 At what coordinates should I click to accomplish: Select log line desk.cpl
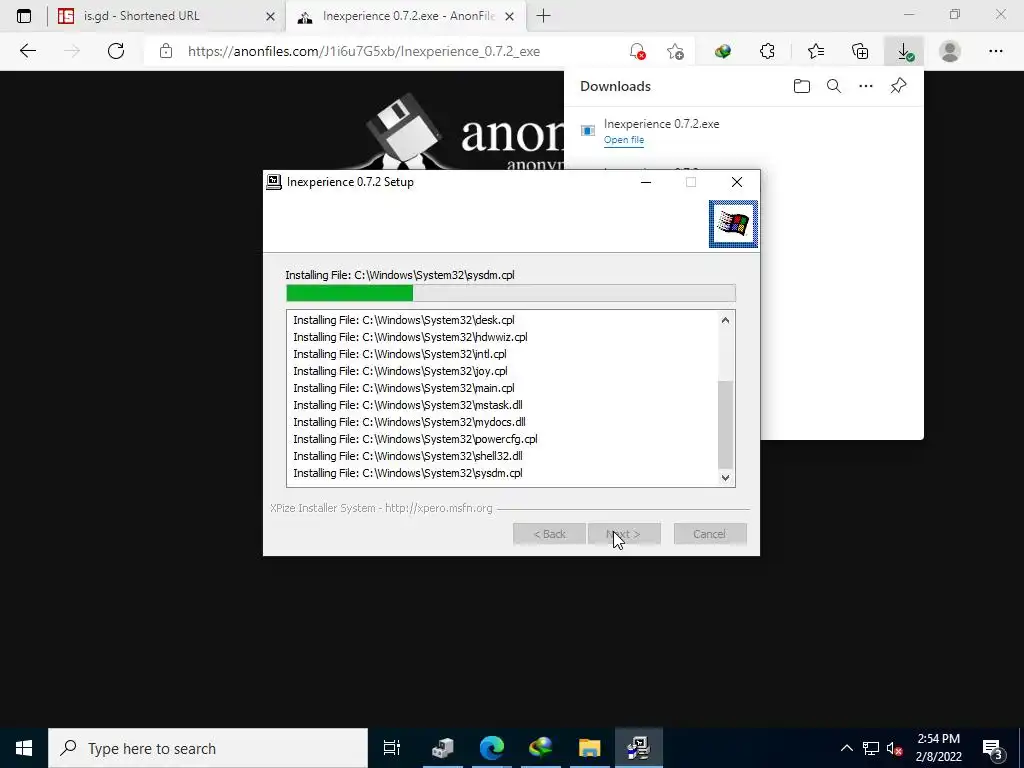coord(404,320)
